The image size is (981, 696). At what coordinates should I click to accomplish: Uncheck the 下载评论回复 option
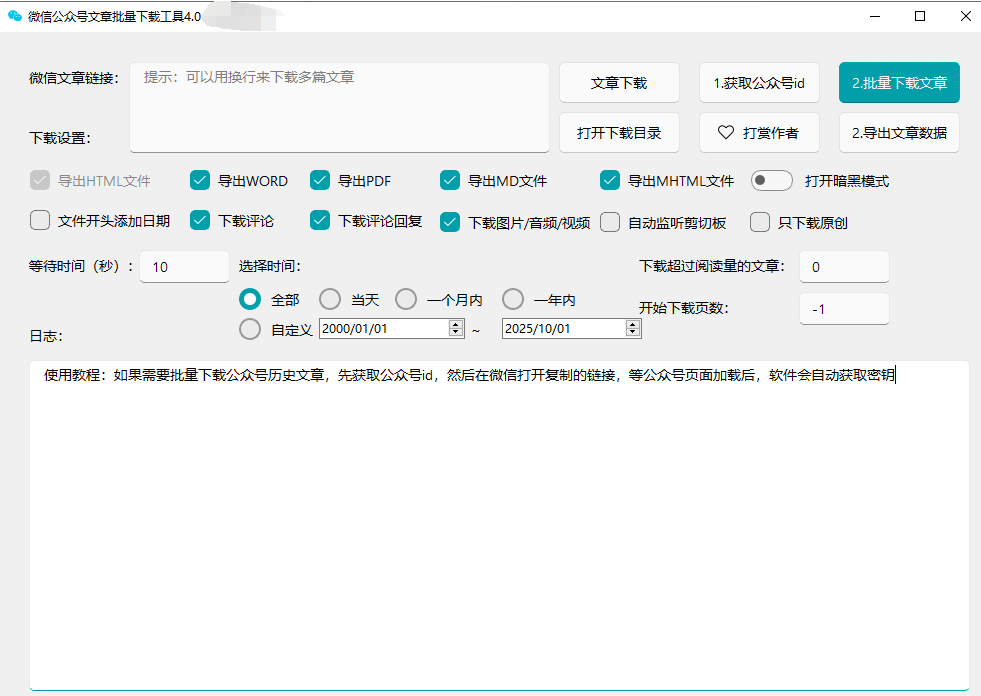pyautogui.click(x=320, y=221)
